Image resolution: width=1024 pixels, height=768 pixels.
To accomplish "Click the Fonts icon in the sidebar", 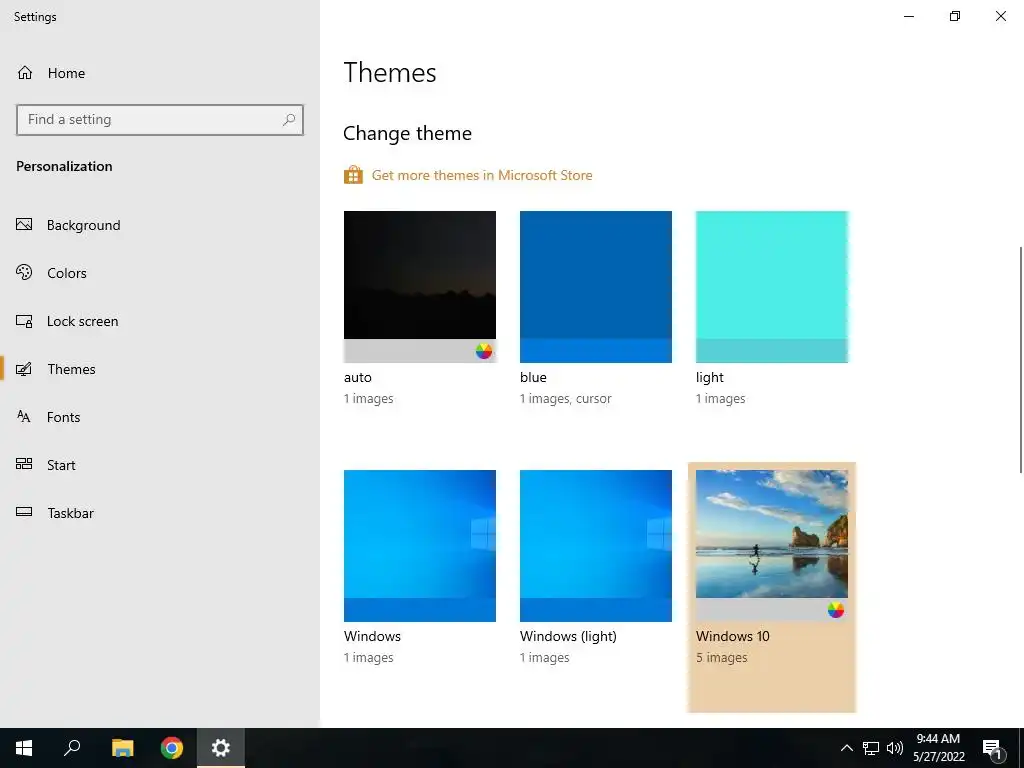I will 24,417.
